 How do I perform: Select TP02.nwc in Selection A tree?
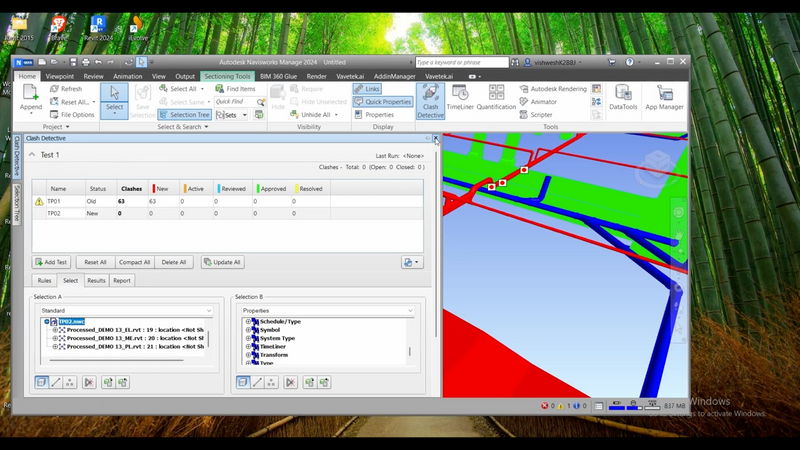(x=71, y=321)
